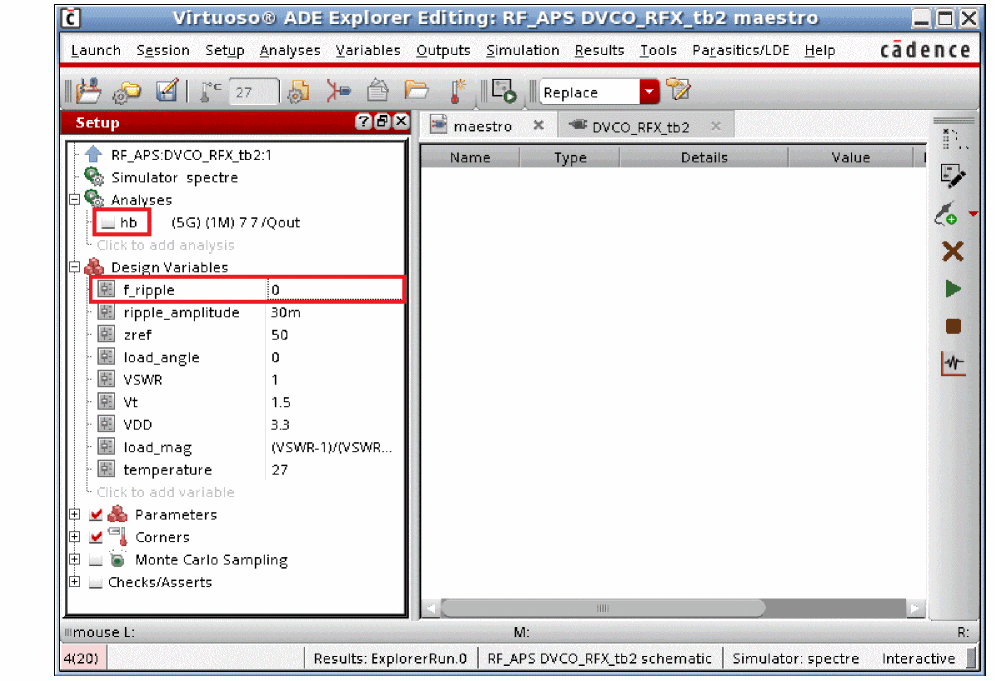
Task: Click the load setup state toolbar icon
Action: click(x=89, y=91)
